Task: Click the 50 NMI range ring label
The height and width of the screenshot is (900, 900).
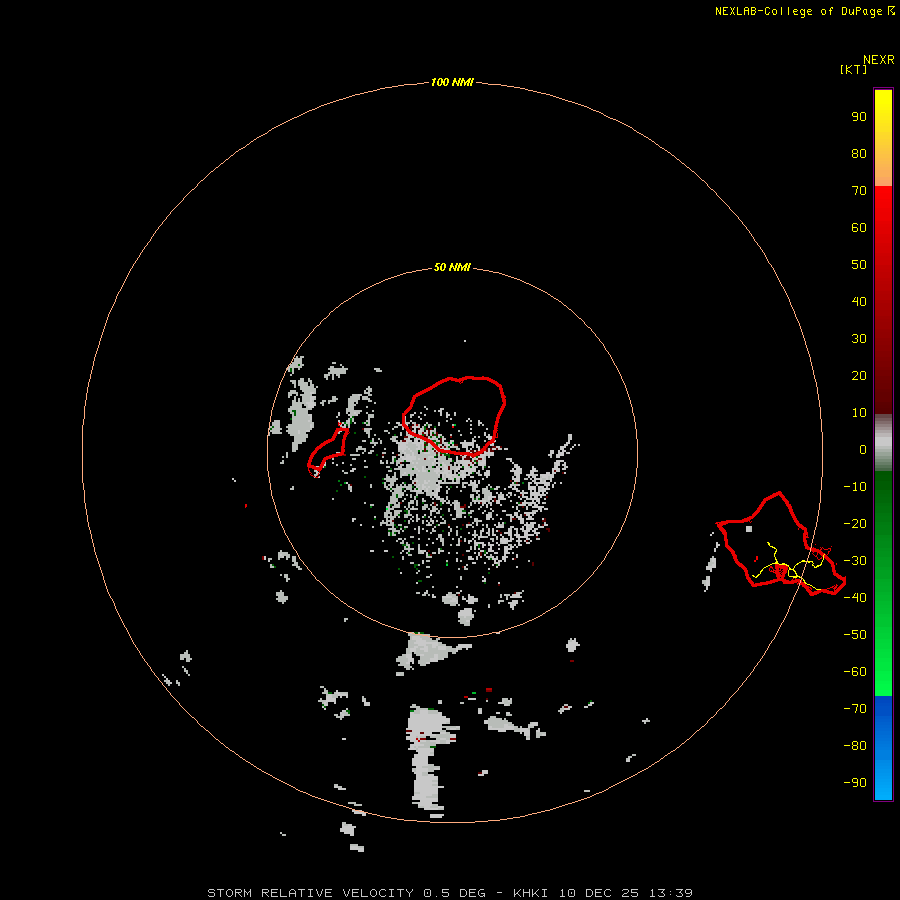Action: pyautogui.click(x=452, y=267)
